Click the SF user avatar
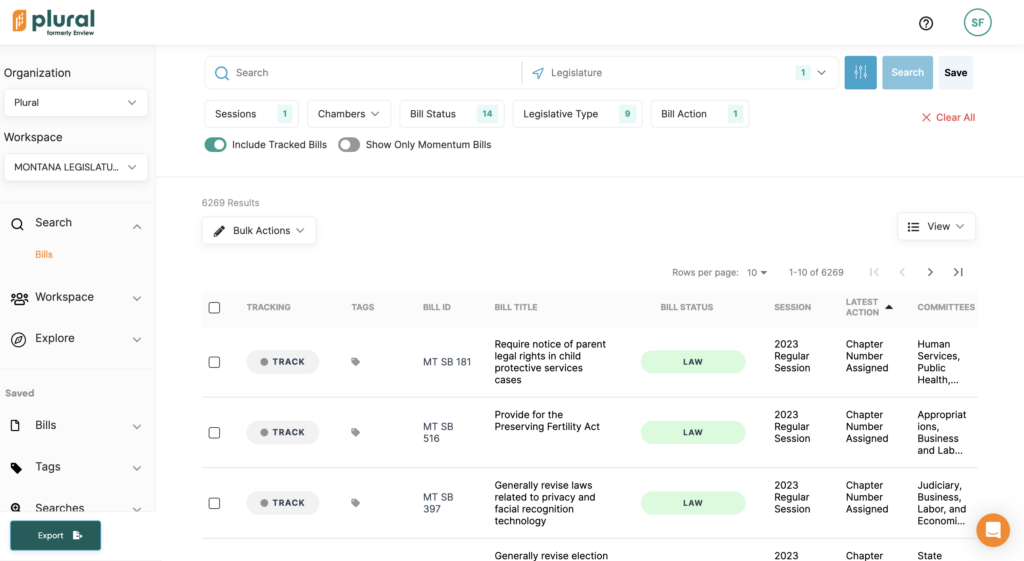The height and width of the screenshot is (561, 1024). point(977,23)
